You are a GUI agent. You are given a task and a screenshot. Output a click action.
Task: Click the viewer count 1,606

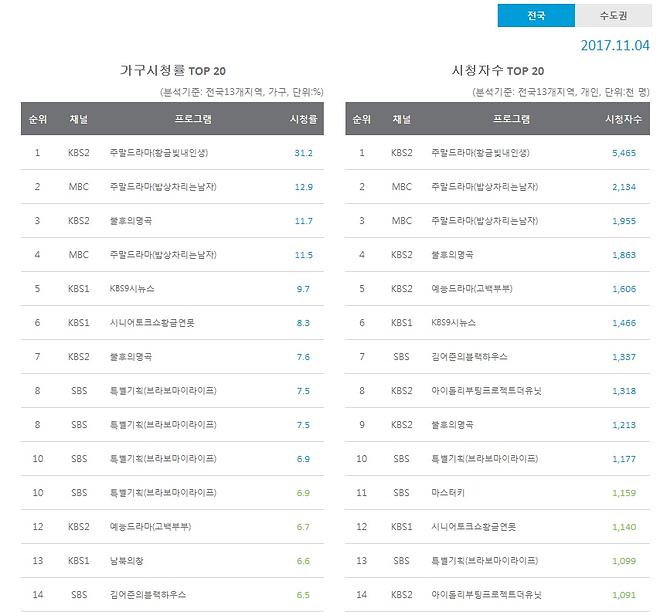pyautogui.click(x=624, y=289)
